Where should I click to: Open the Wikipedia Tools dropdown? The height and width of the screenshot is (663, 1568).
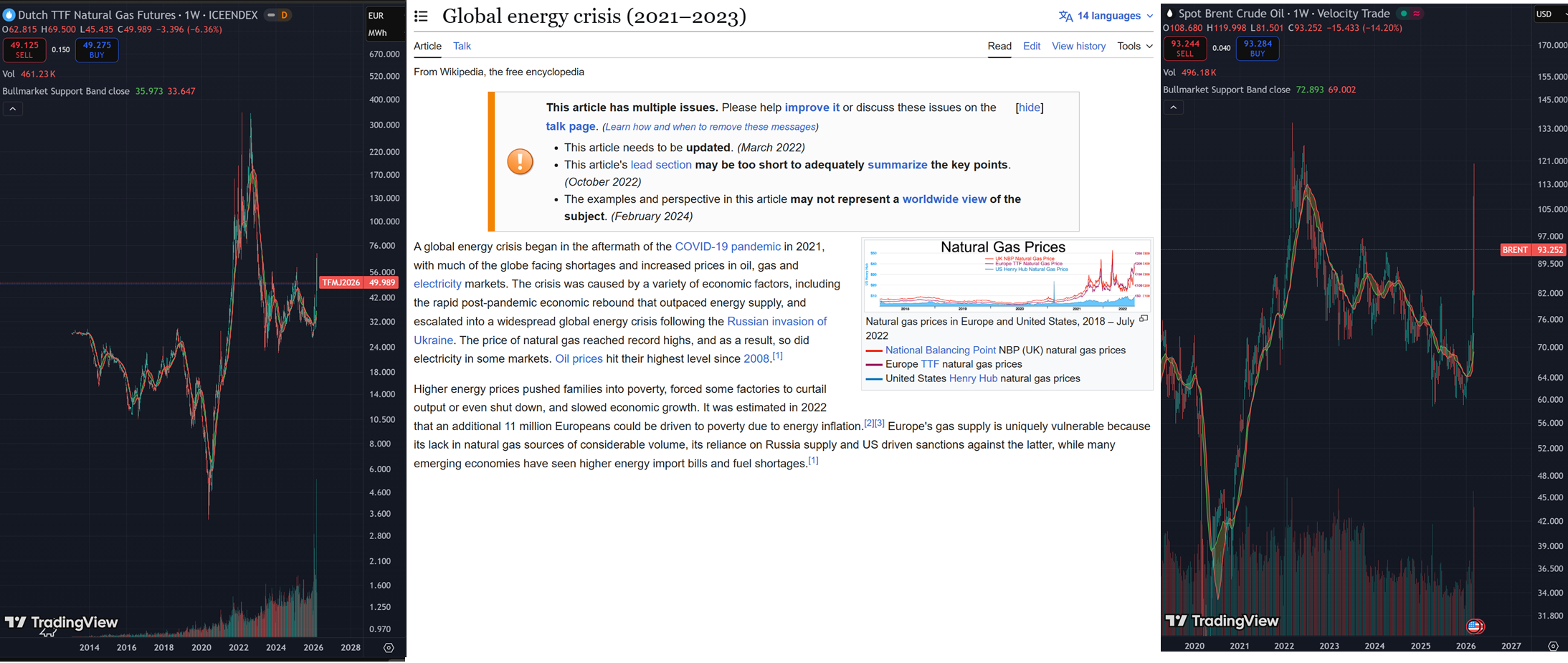click(x=1135, y=46)
